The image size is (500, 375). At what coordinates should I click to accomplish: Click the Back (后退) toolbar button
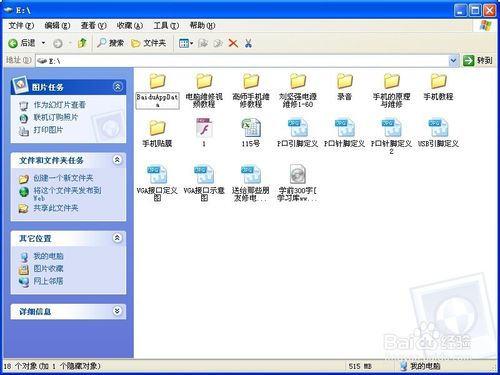[22, 43]
